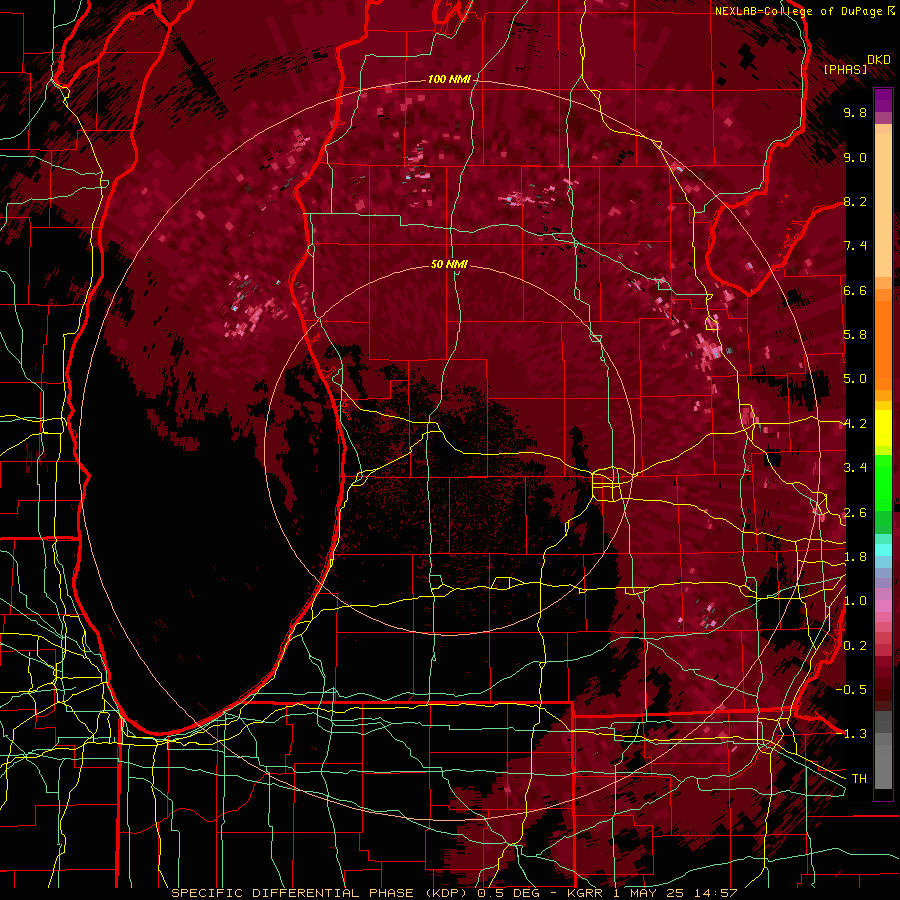The image size is (900, 900).
Task: Click the 9.0 value on the color scale
Action: (x=855, y=157)
